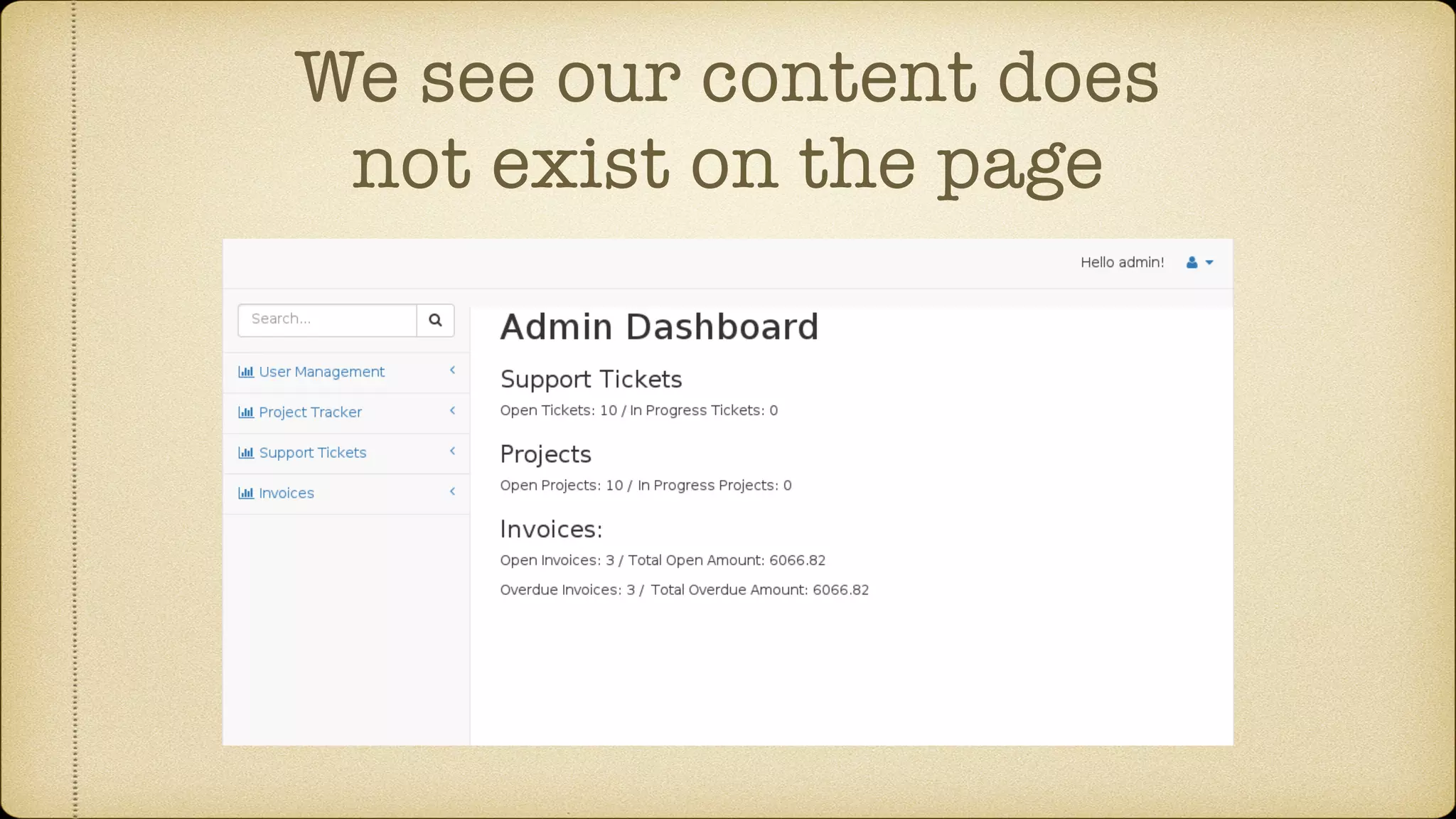Open the Project Tracker menu item
Screen dimensions: 1456x819
[310, 412]
